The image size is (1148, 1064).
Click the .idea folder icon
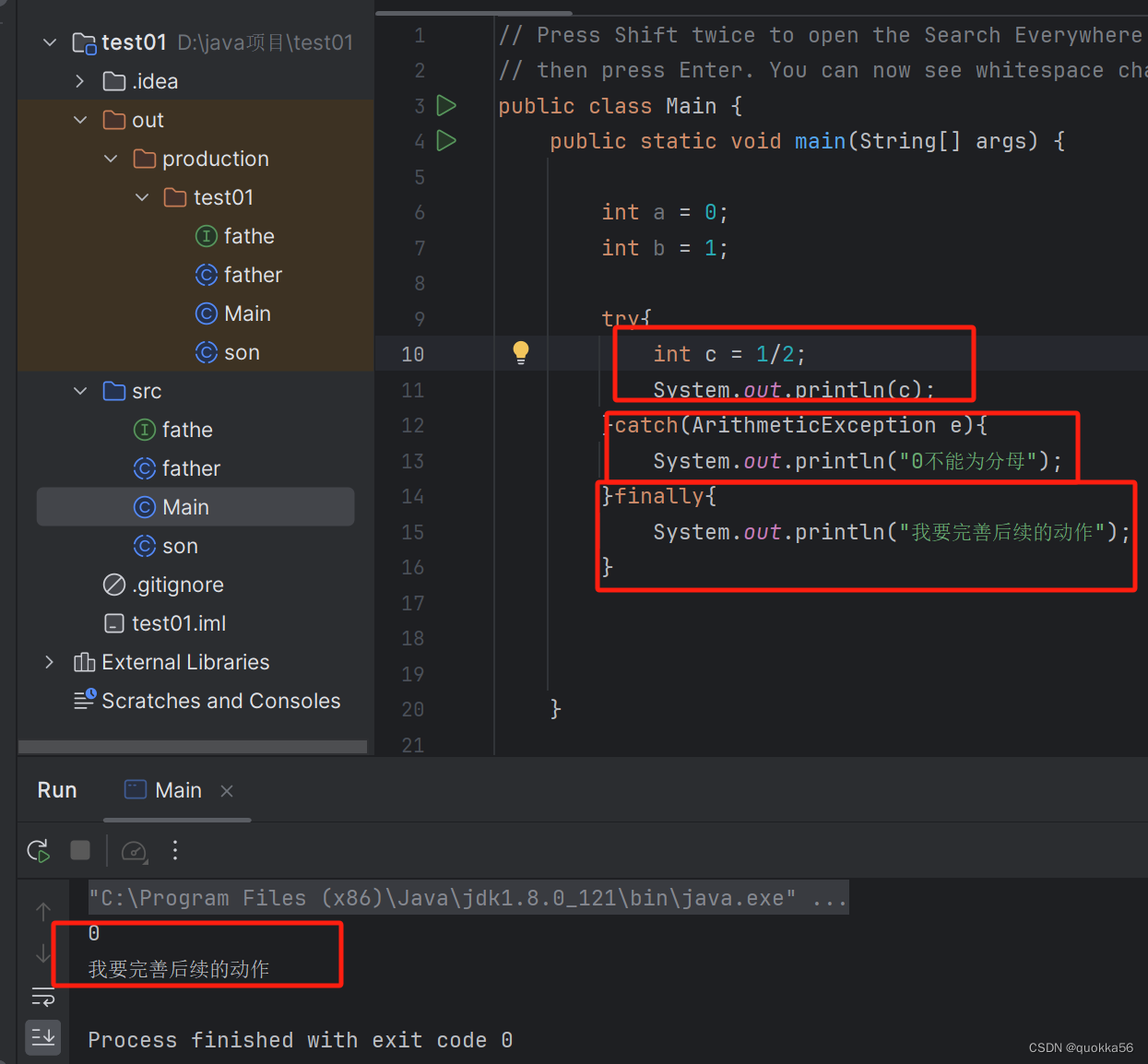pos(114,81)
